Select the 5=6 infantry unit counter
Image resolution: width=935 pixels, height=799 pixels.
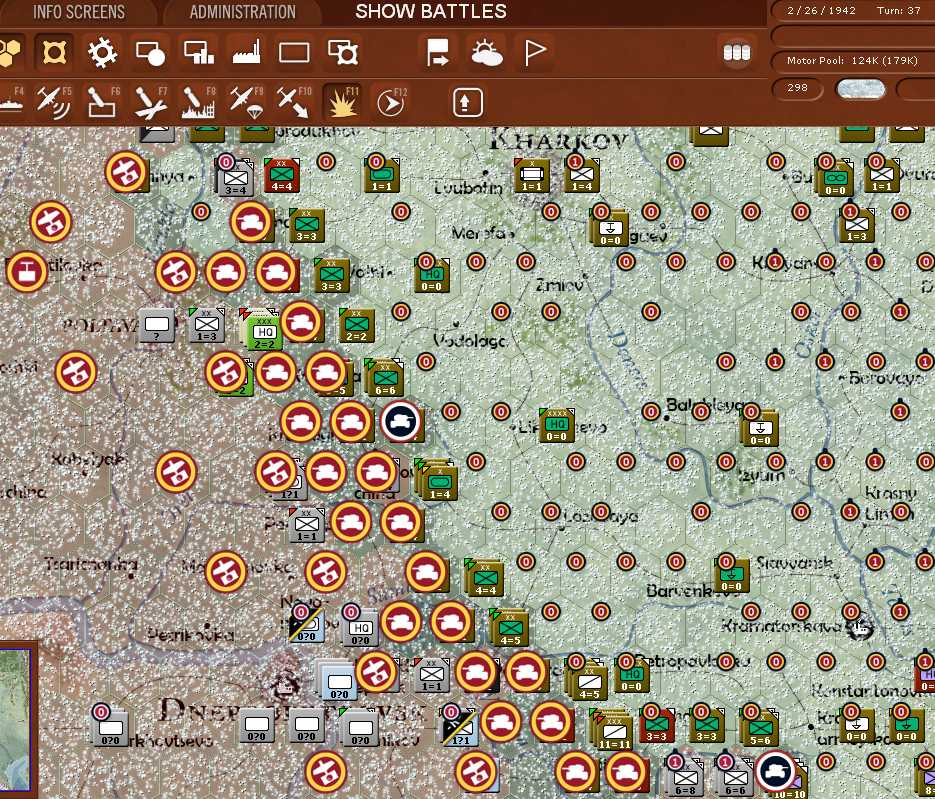[760, 729]
